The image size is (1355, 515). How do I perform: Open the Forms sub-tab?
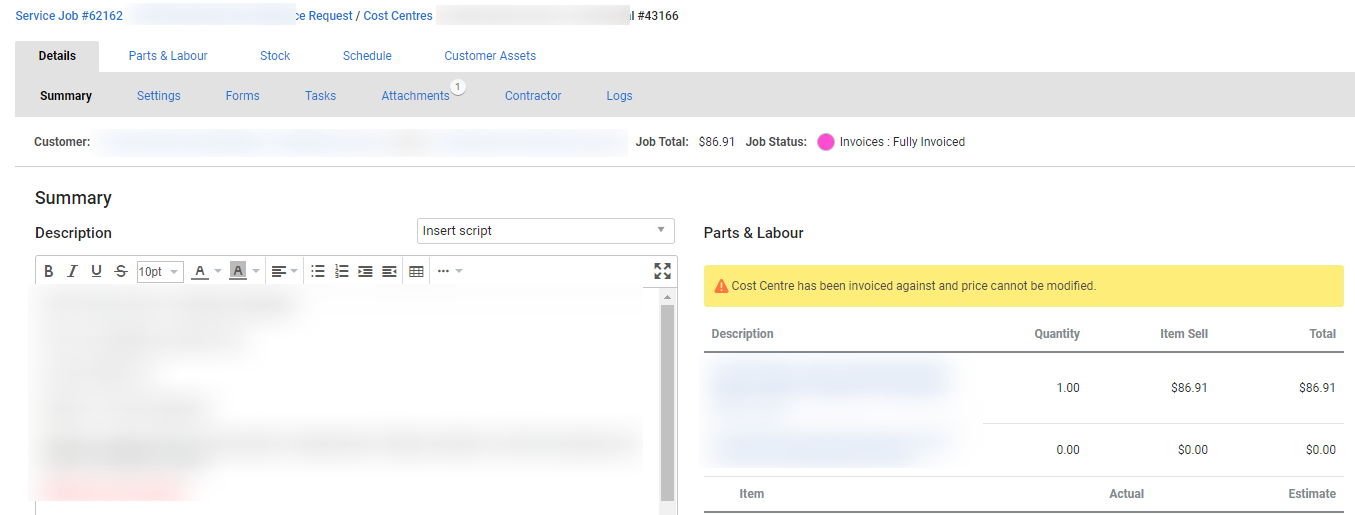pyautogui.click(x=242, y=96)
